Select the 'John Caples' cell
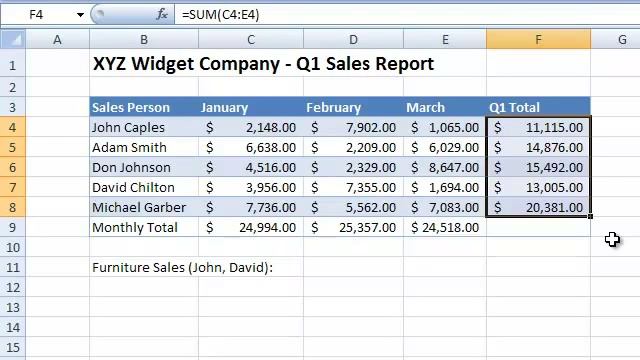Viewport: 640px width, 360px height. [144, 127]
